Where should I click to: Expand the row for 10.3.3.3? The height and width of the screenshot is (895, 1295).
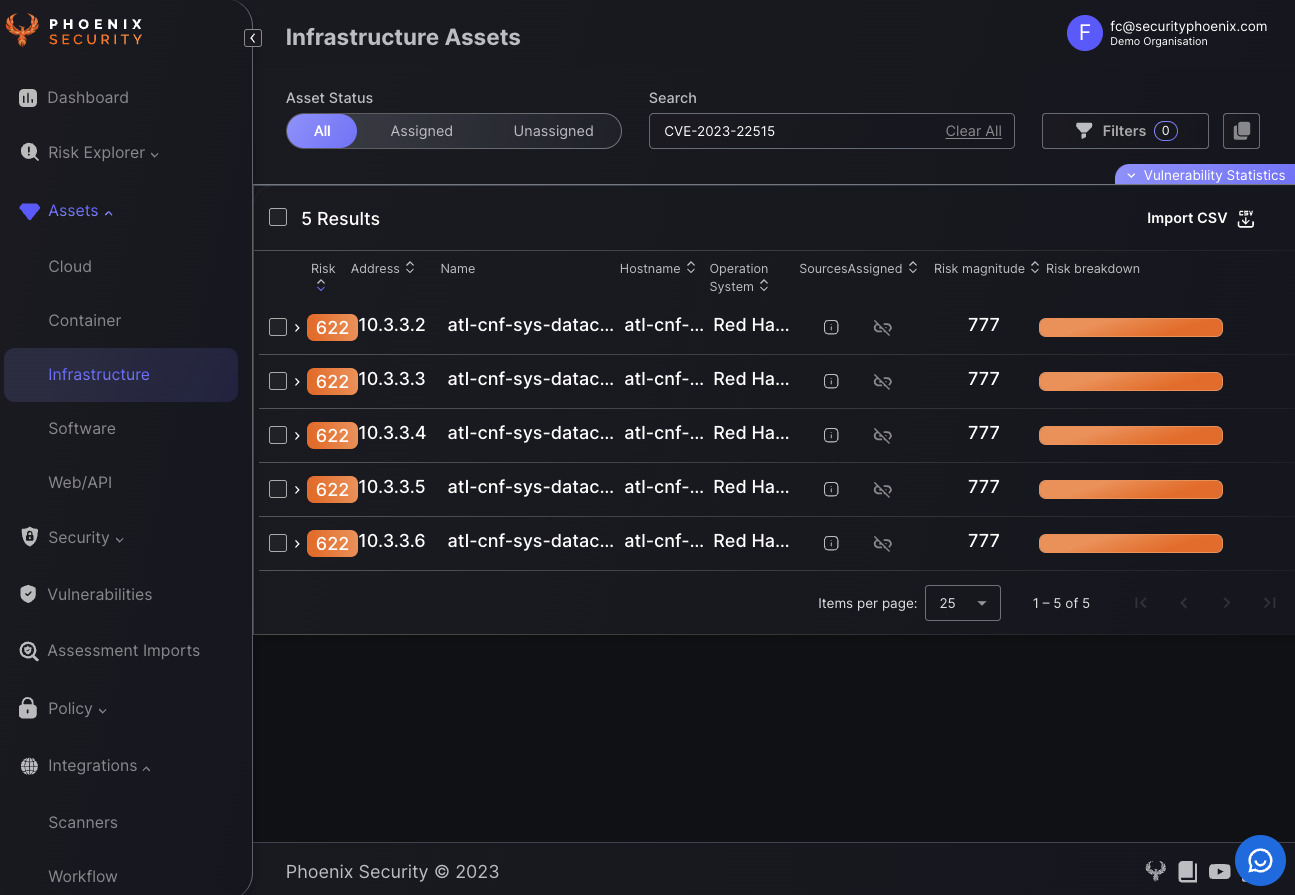pyautogui.click(x=297, y=381)
